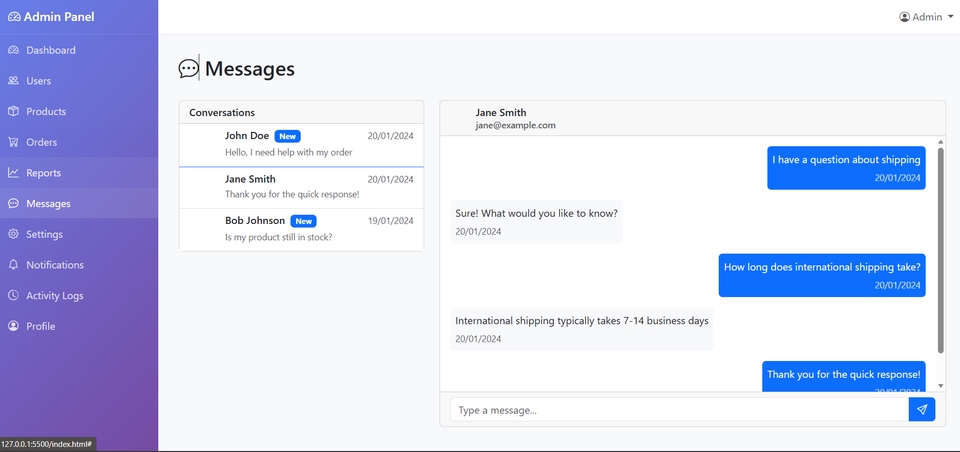960x452 pixels.
Task: Open the Admin user dropdown menu
Action: coord(926,17)
